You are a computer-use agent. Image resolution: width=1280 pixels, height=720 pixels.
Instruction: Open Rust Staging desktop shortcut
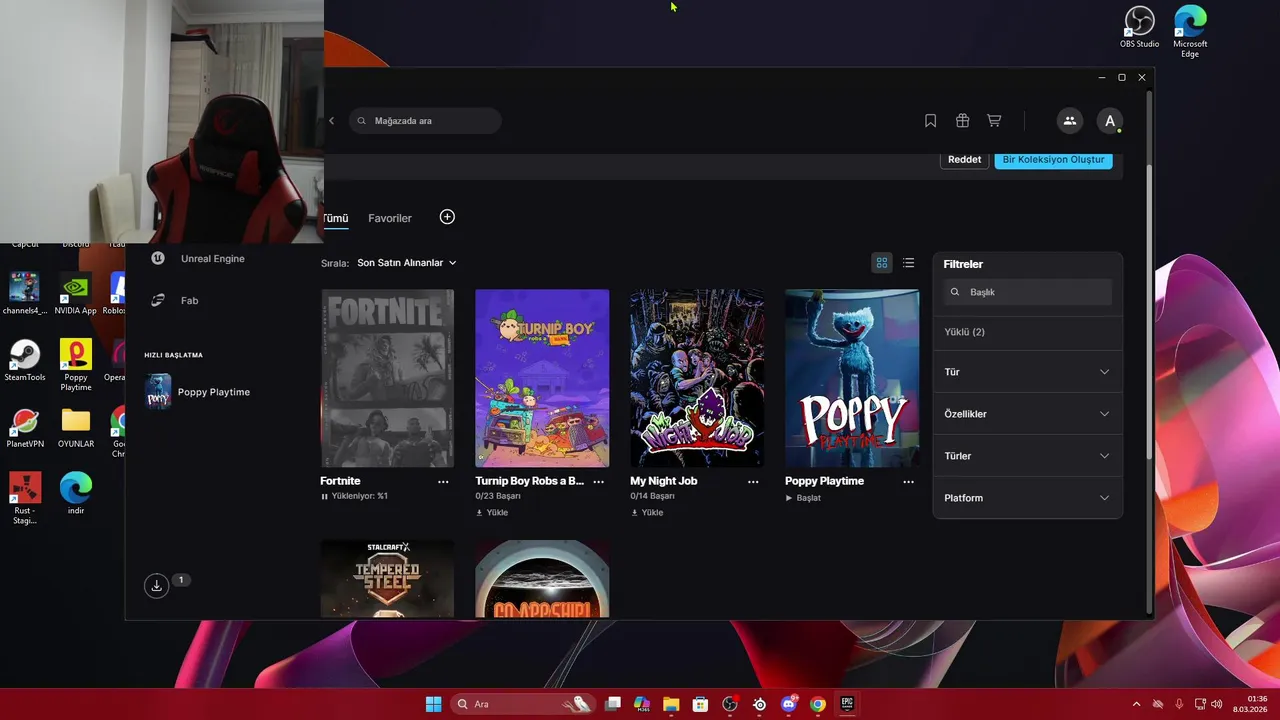pos(24,498)
